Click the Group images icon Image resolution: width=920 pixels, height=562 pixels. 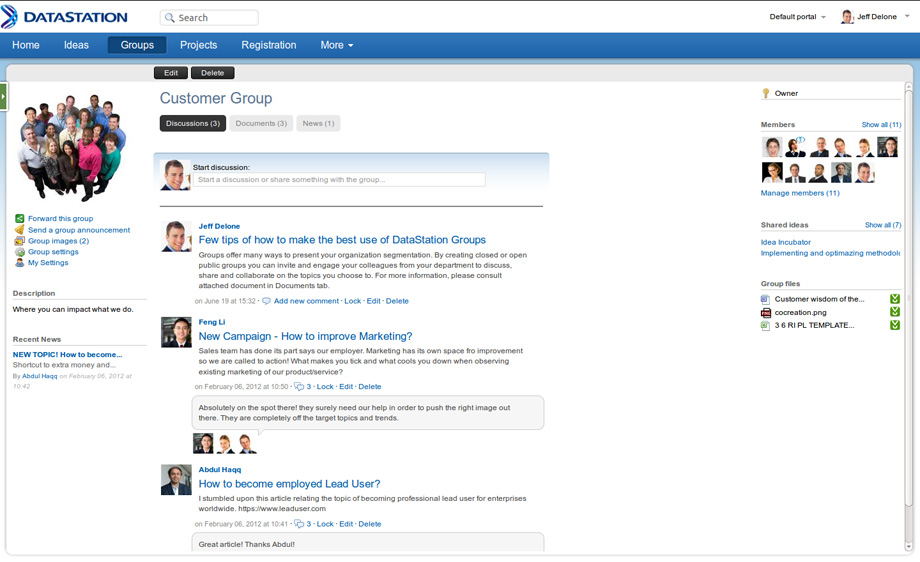[19, 241]
